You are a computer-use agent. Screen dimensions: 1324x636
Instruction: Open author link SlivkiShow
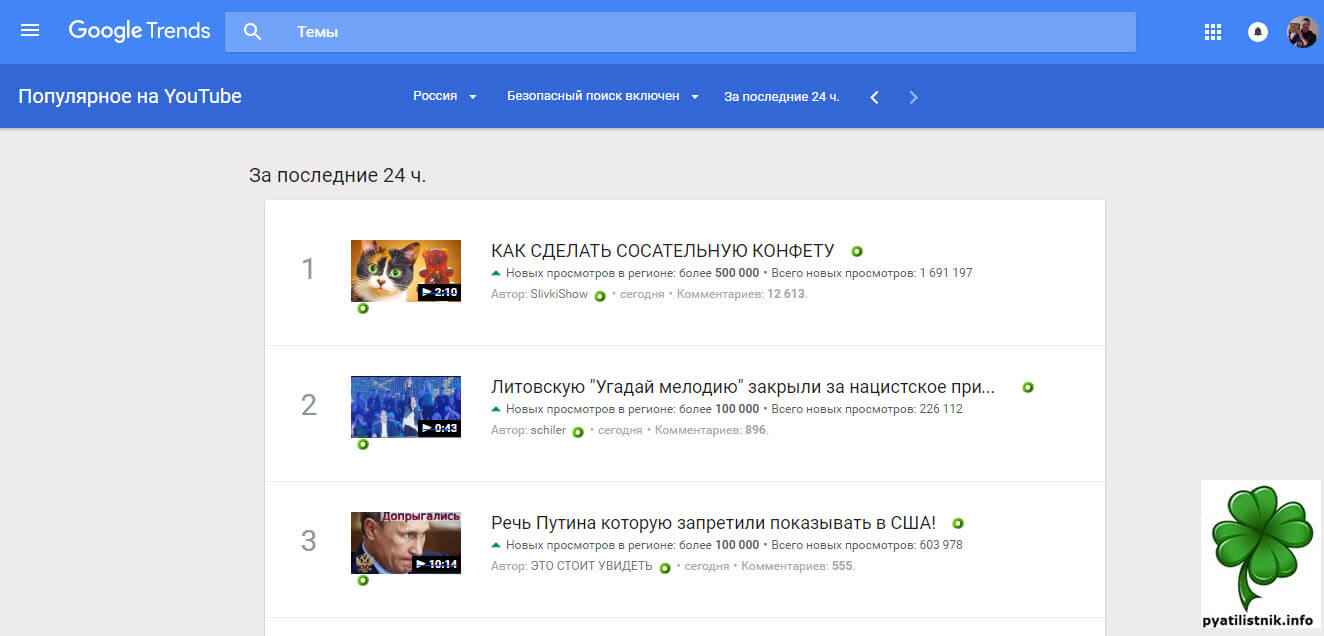pyautogui.click(x=559, y=294)
